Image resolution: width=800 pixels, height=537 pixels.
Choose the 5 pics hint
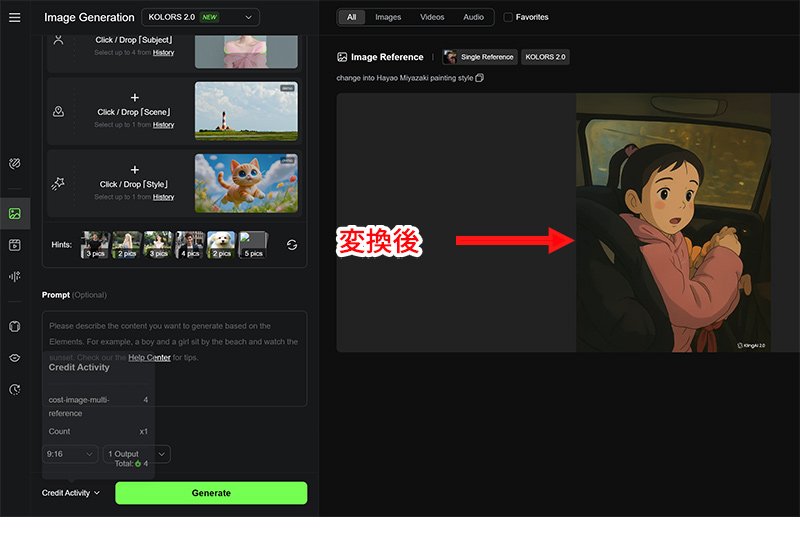click(253, 245)
